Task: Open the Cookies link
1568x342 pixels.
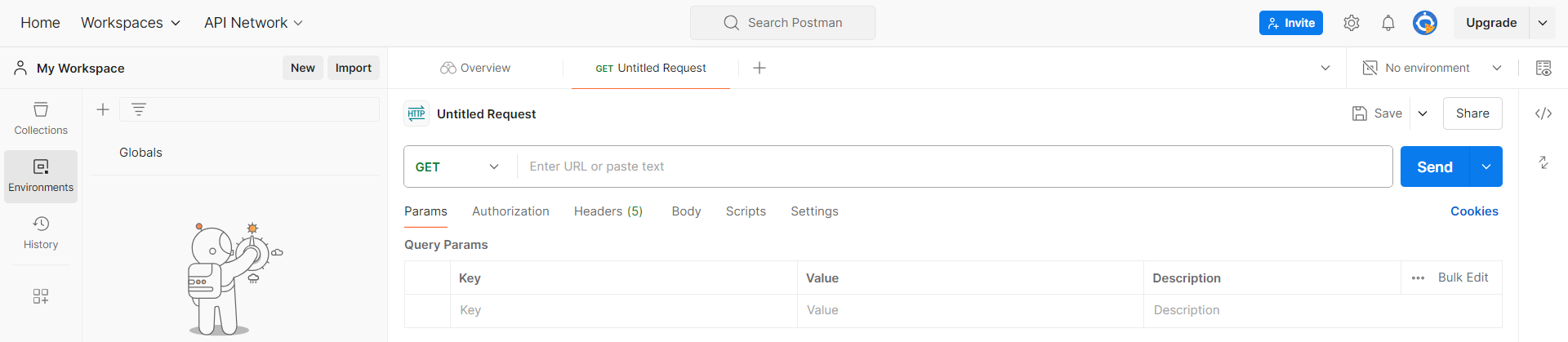Action: [x=1474, y=211]
